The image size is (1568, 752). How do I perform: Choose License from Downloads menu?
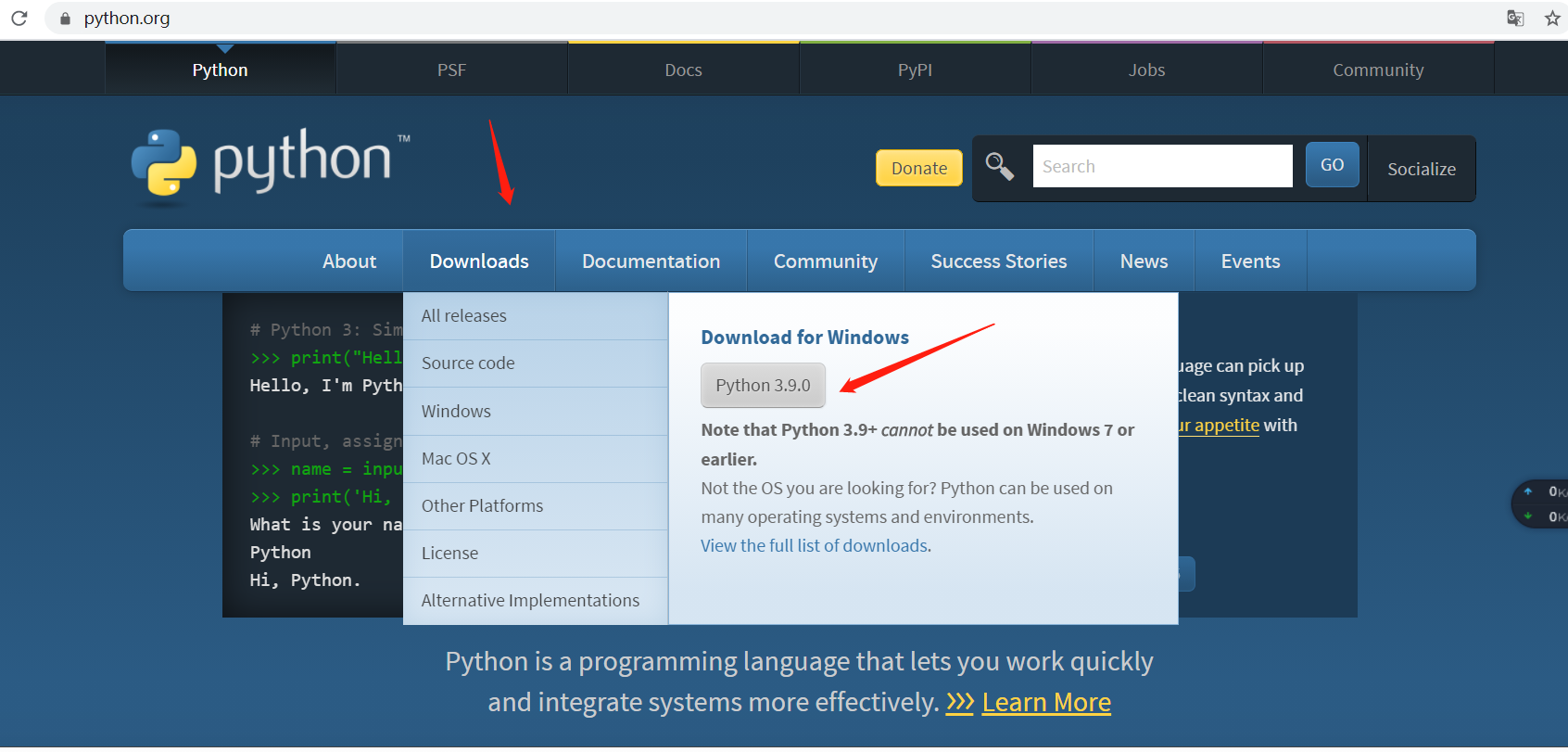coord(536,554)
